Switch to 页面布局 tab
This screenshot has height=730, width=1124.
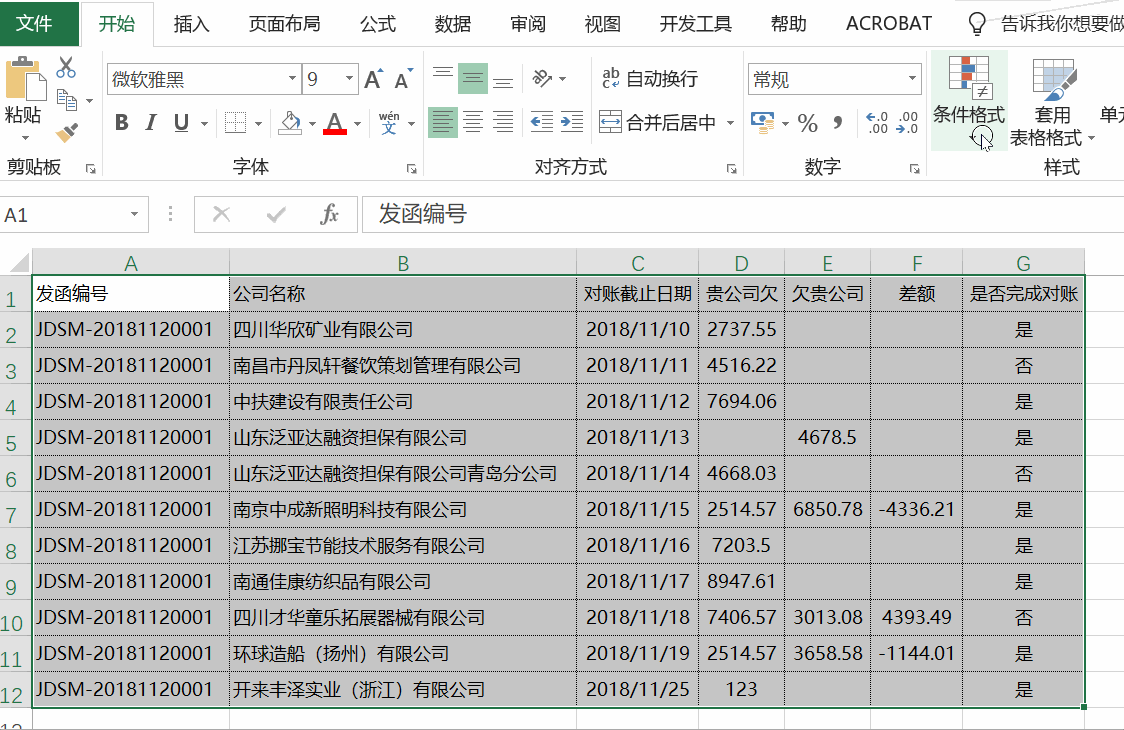[284, 24]
